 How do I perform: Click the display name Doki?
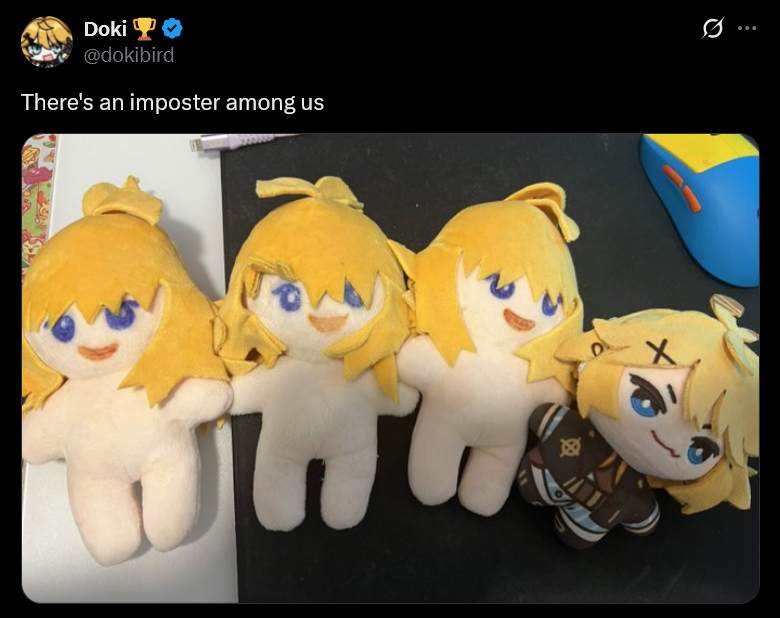click(105, 29)
